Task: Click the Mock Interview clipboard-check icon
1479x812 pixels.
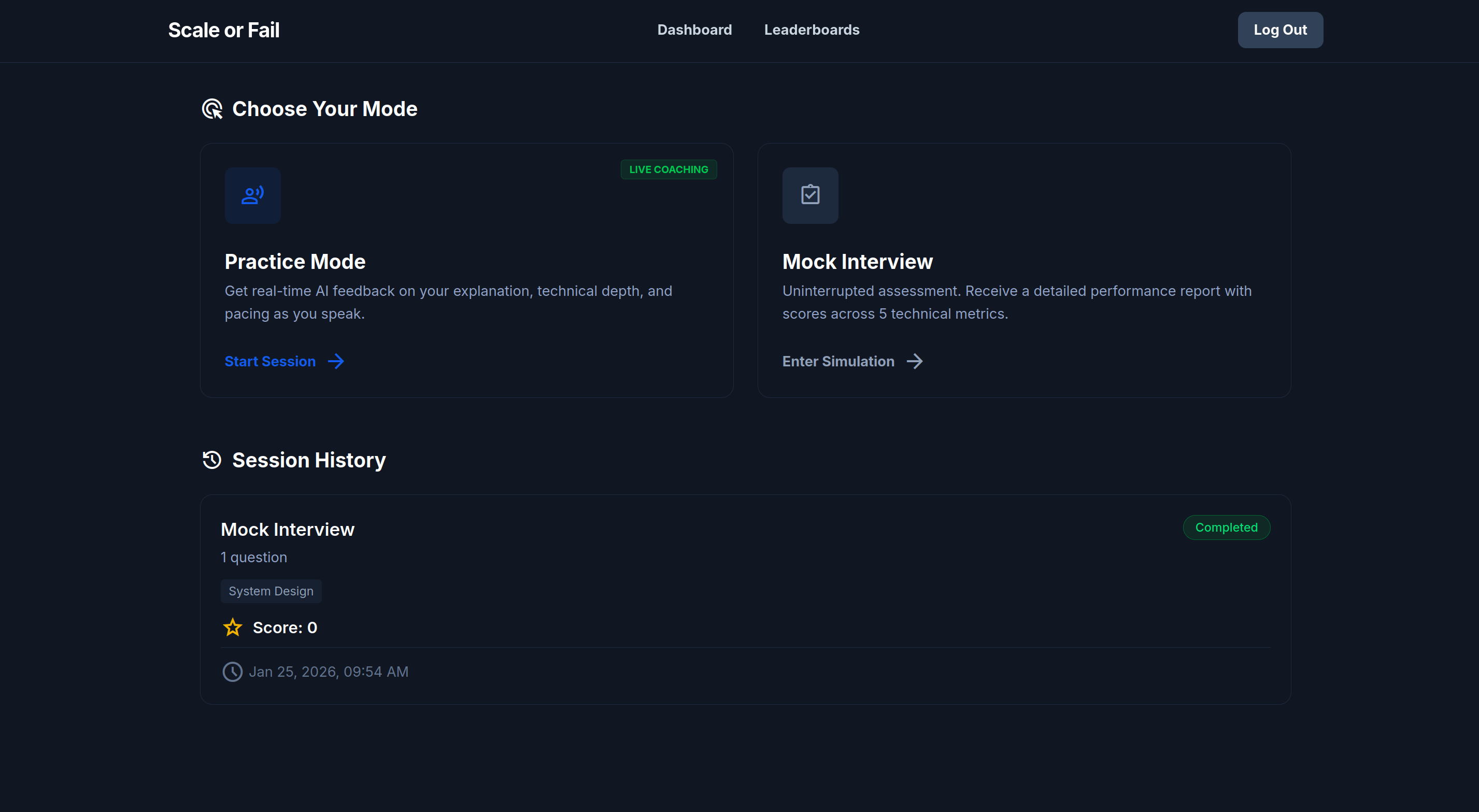Action: point(810,195)
